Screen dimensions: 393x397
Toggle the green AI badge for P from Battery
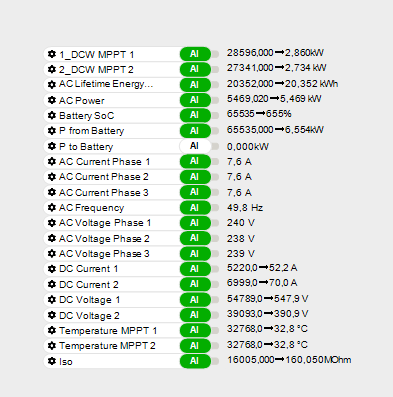click(195, 131)
